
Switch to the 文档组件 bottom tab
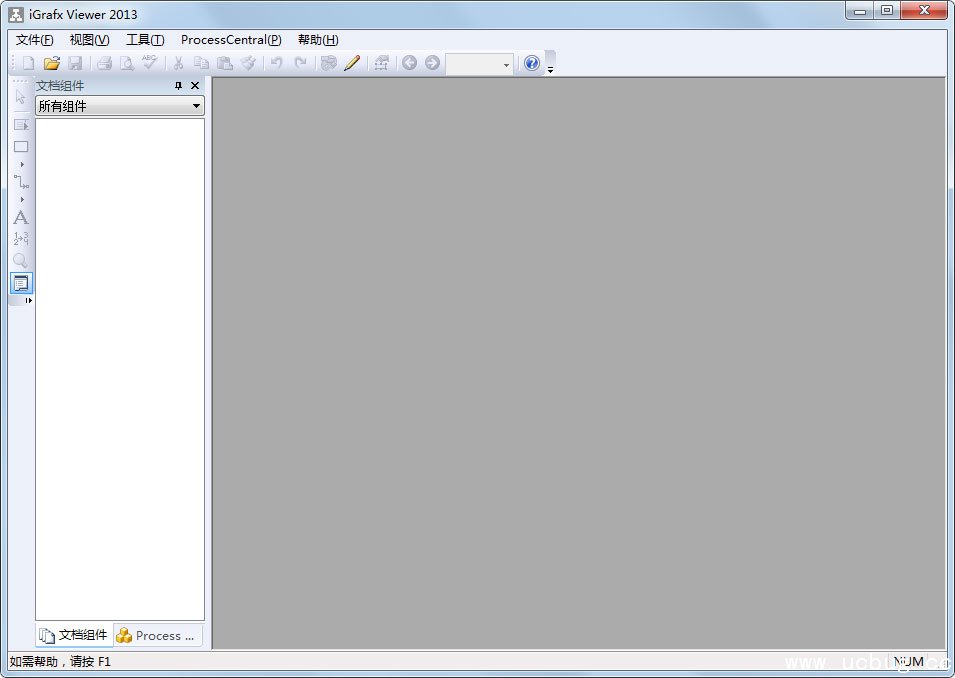pos(74,635)
